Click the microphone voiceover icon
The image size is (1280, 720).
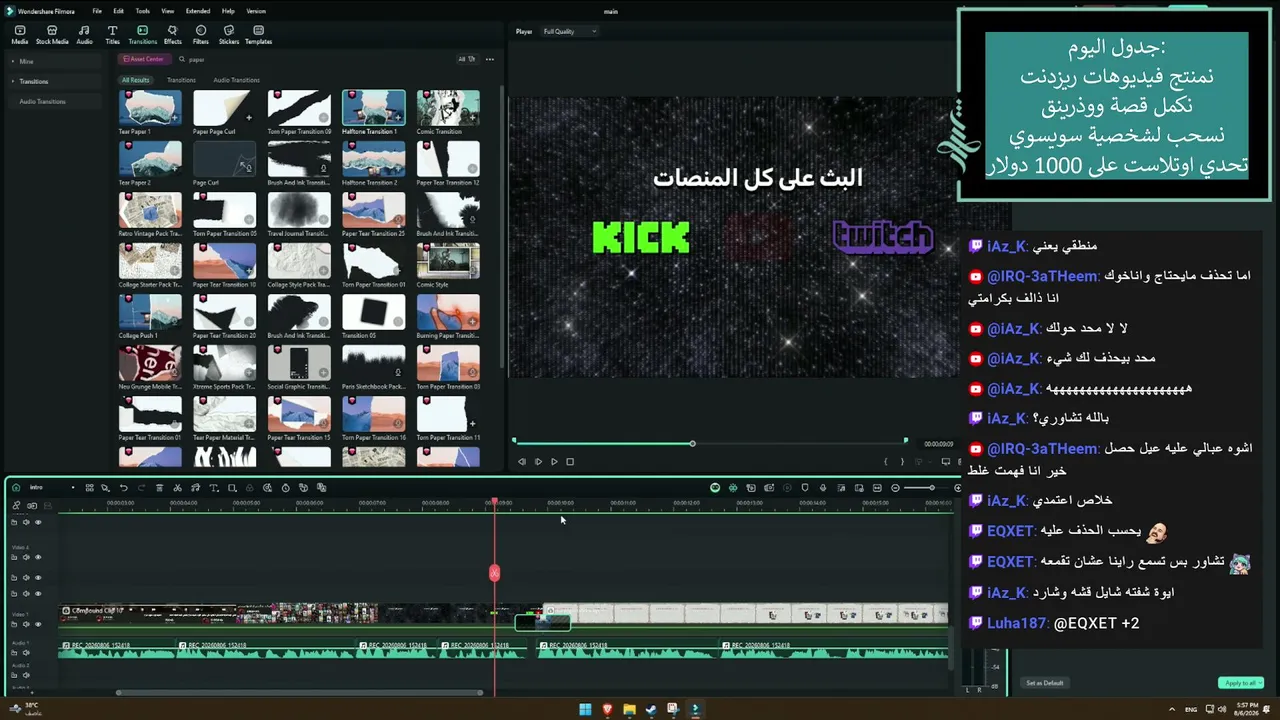[x=823, y=488]
